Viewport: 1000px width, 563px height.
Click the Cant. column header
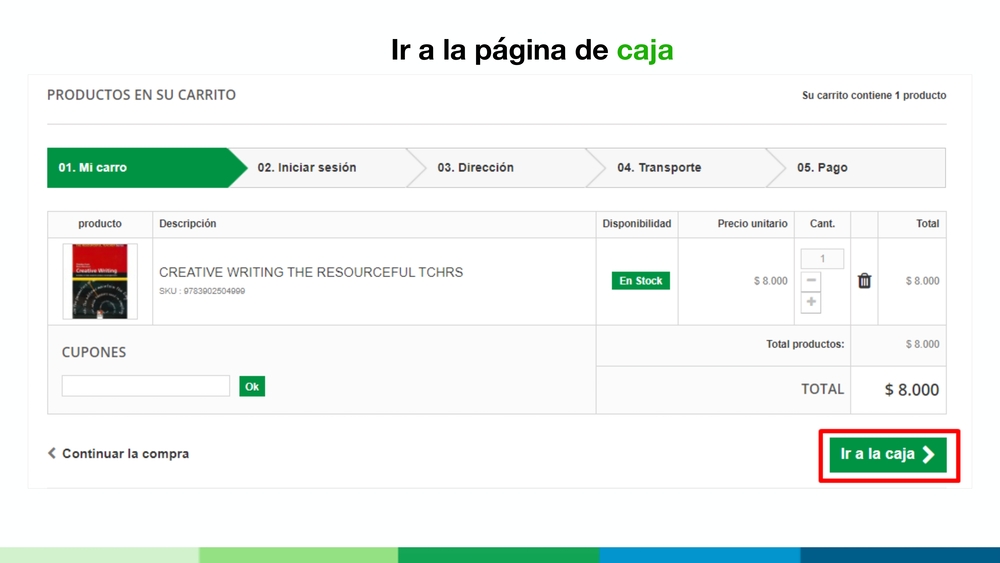pos(822,224)
